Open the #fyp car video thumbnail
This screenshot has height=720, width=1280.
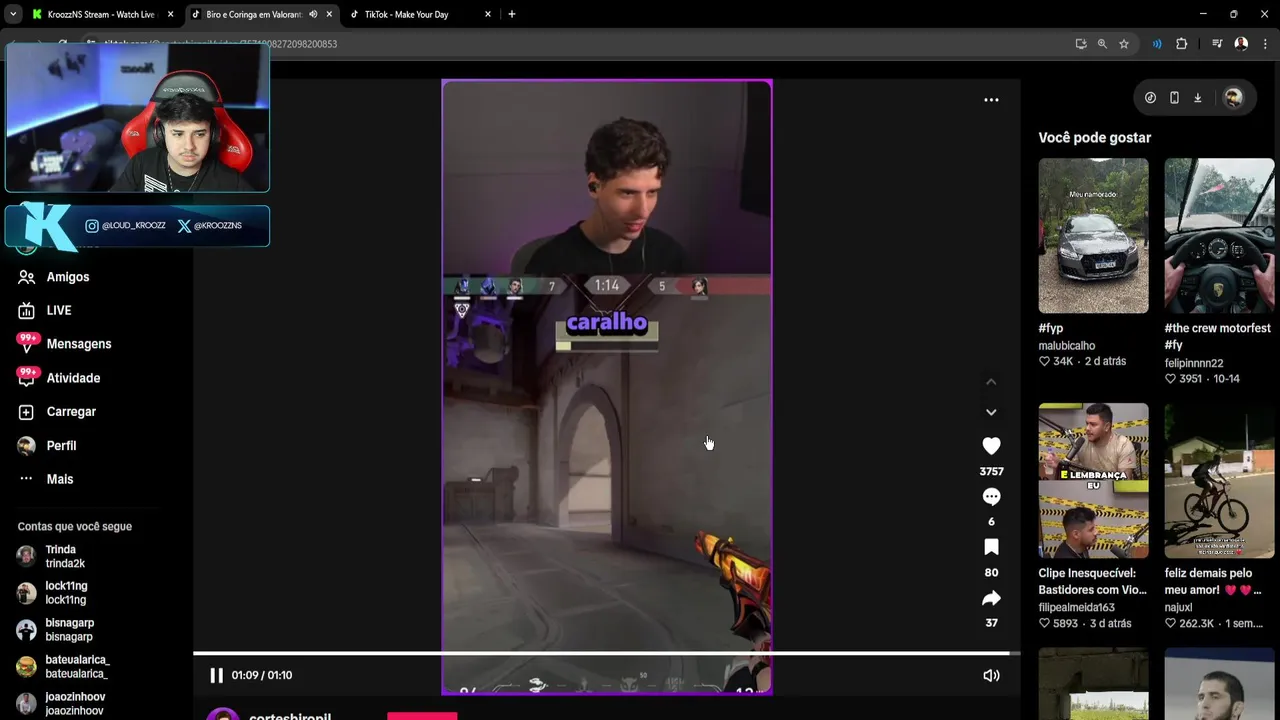click(1093, 236)
